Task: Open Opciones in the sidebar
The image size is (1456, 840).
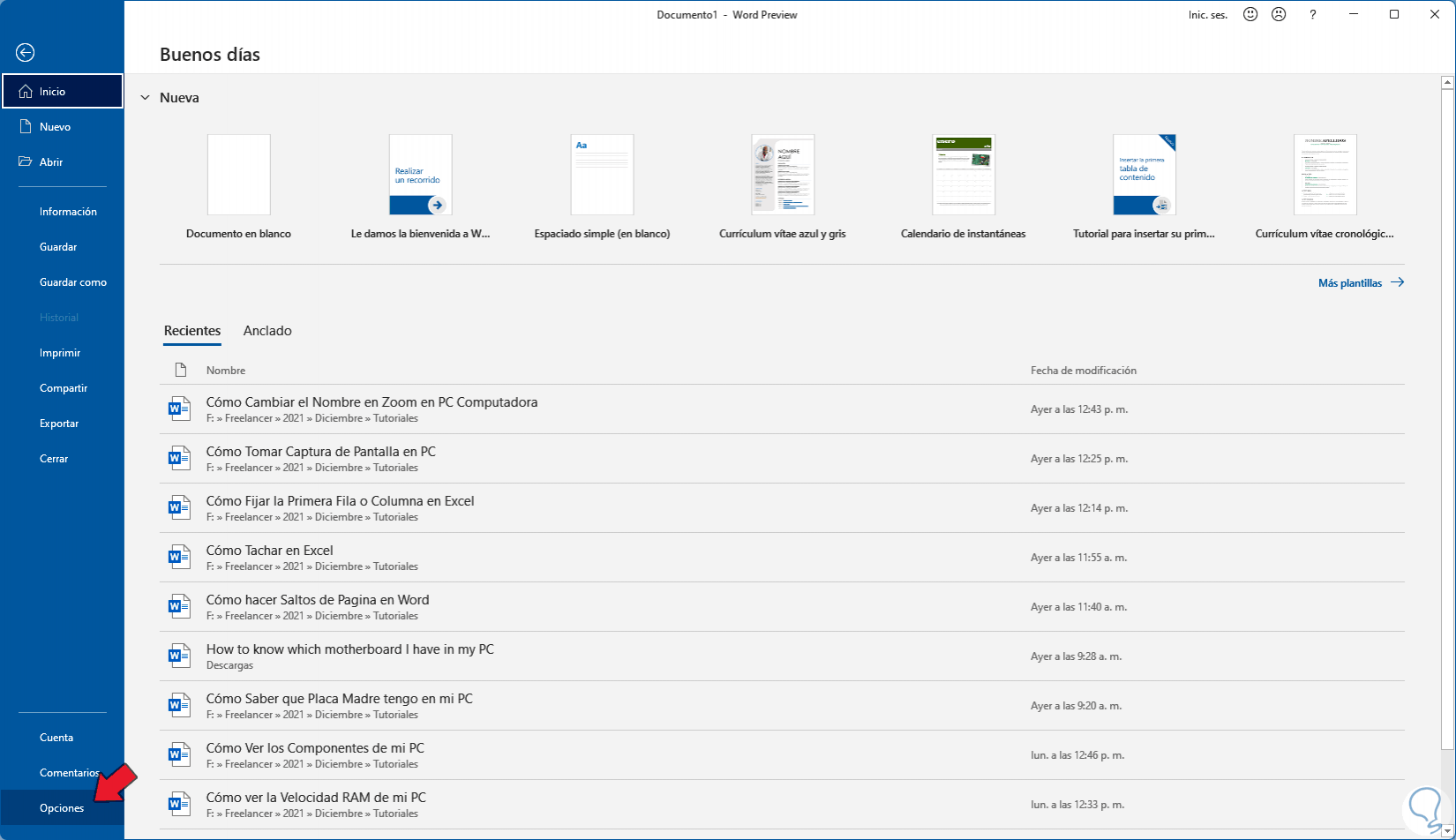Action: [x=63, y=808]
